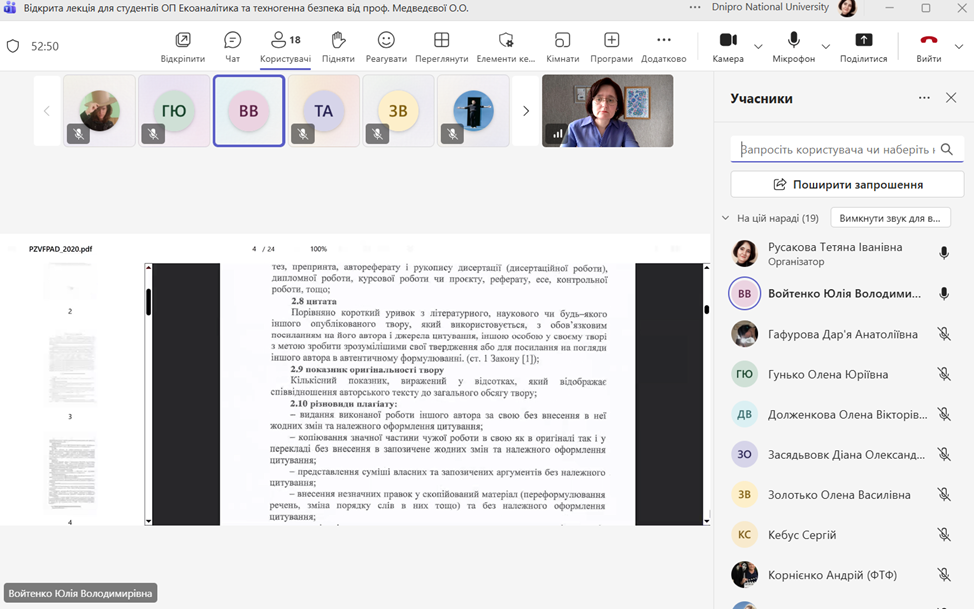Click the participant search input field

836,149
